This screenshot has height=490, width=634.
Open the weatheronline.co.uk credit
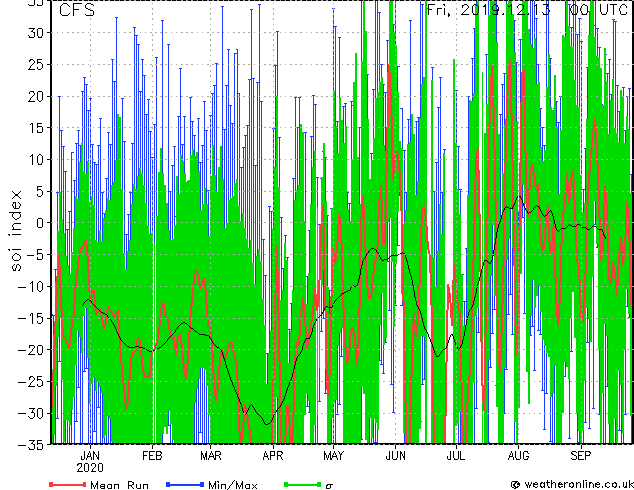[572, 484]
